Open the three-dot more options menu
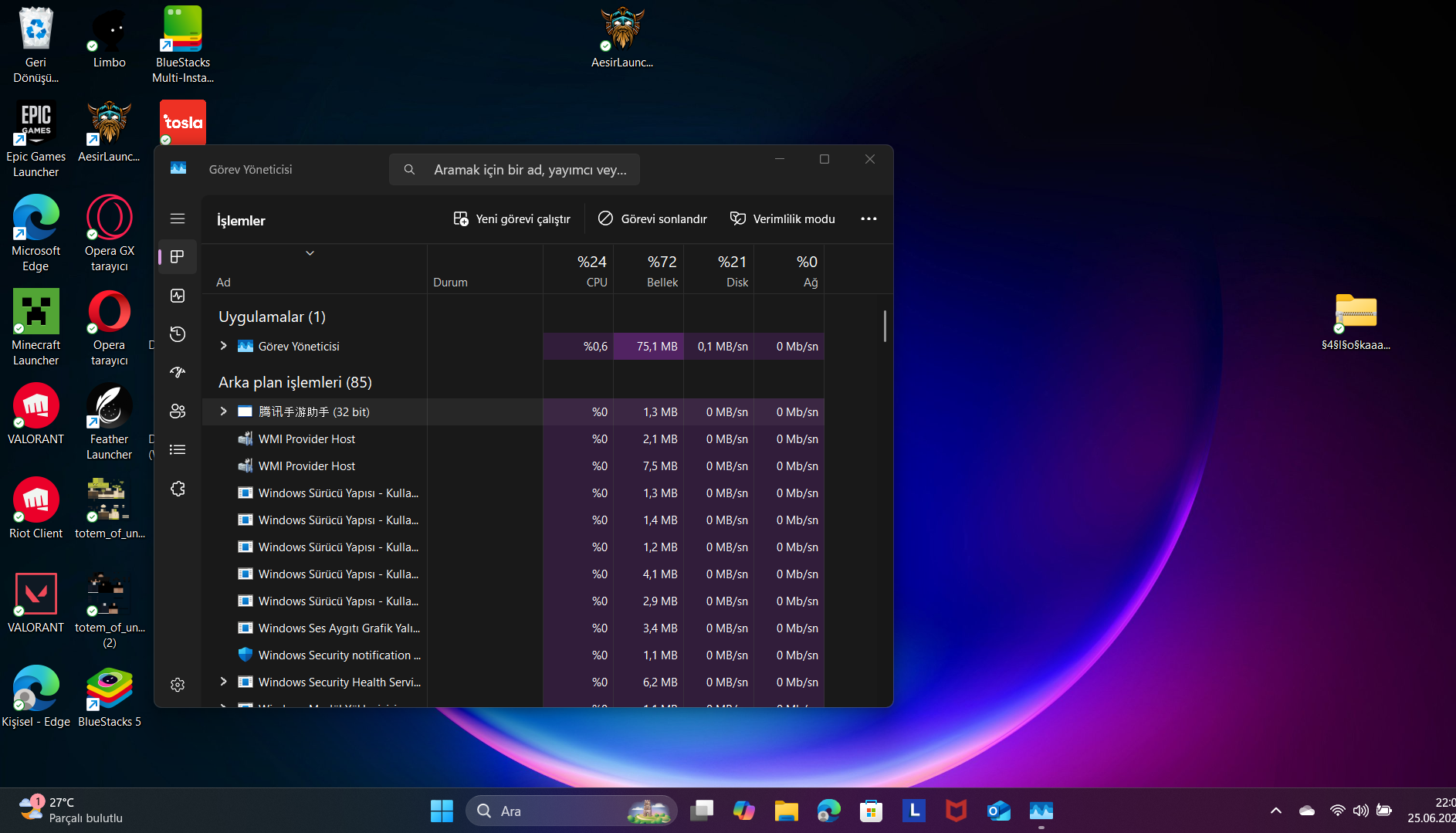This screenshot has width=1456, height=833. [x=869, y=218]
